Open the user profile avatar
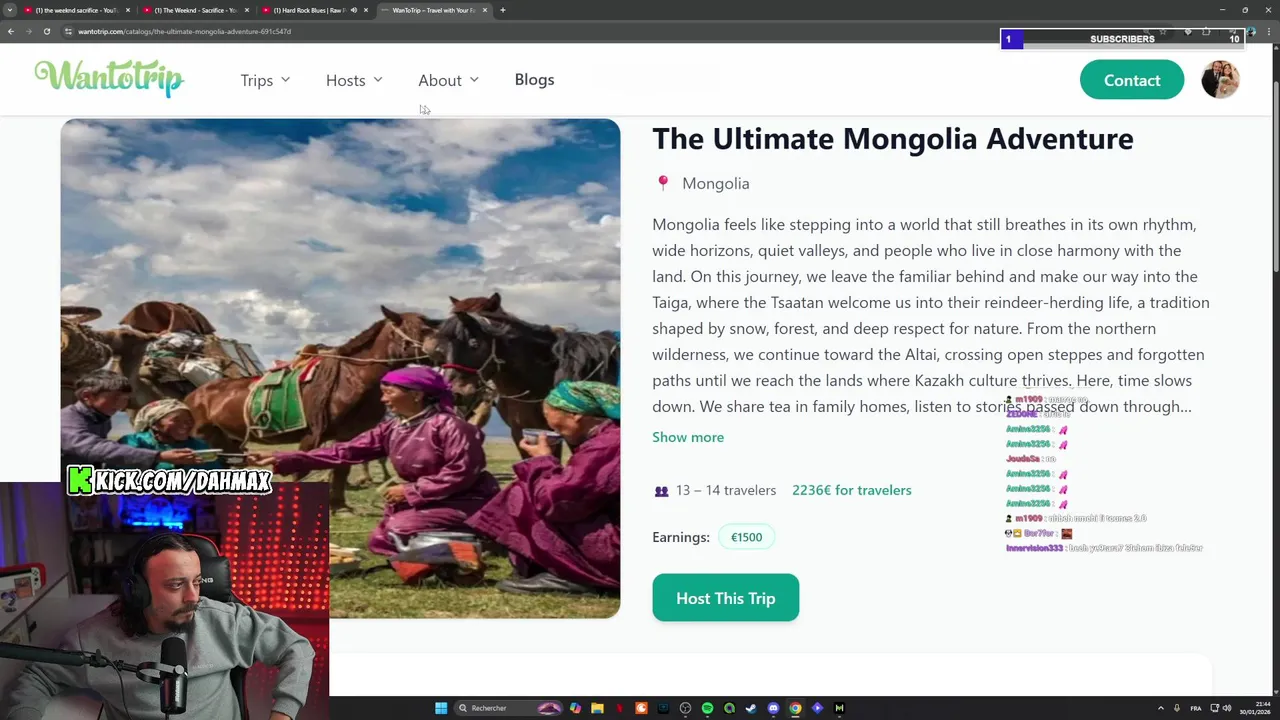The height and width of the screenshot is (720, 1280). tap(1220, 80)
